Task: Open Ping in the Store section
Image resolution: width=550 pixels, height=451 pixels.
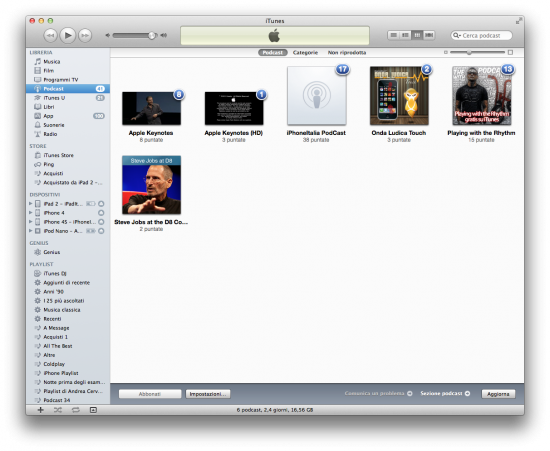Action: coord(68,164)
